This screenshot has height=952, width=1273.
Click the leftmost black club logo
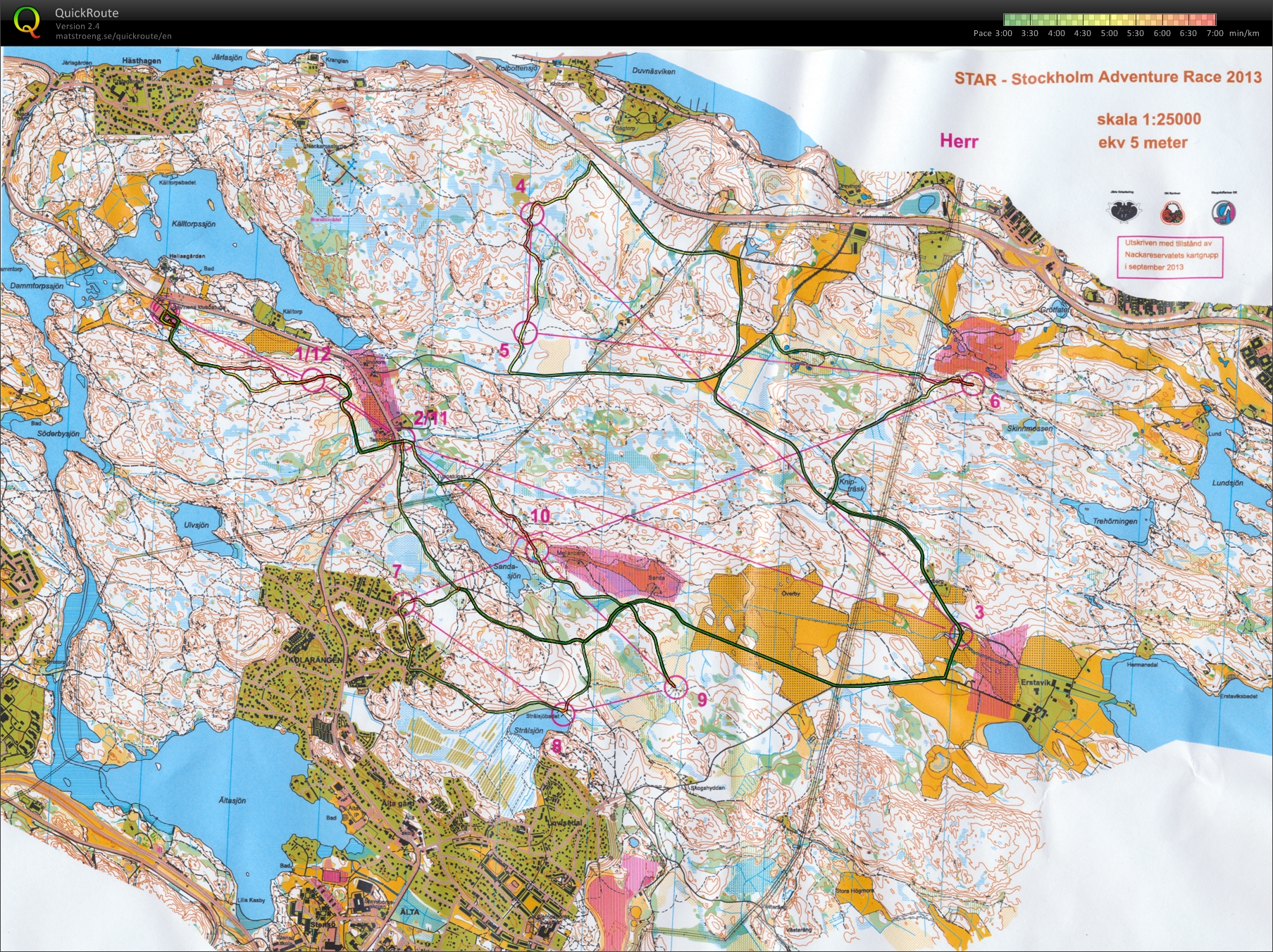click(x=1123, y=210)
